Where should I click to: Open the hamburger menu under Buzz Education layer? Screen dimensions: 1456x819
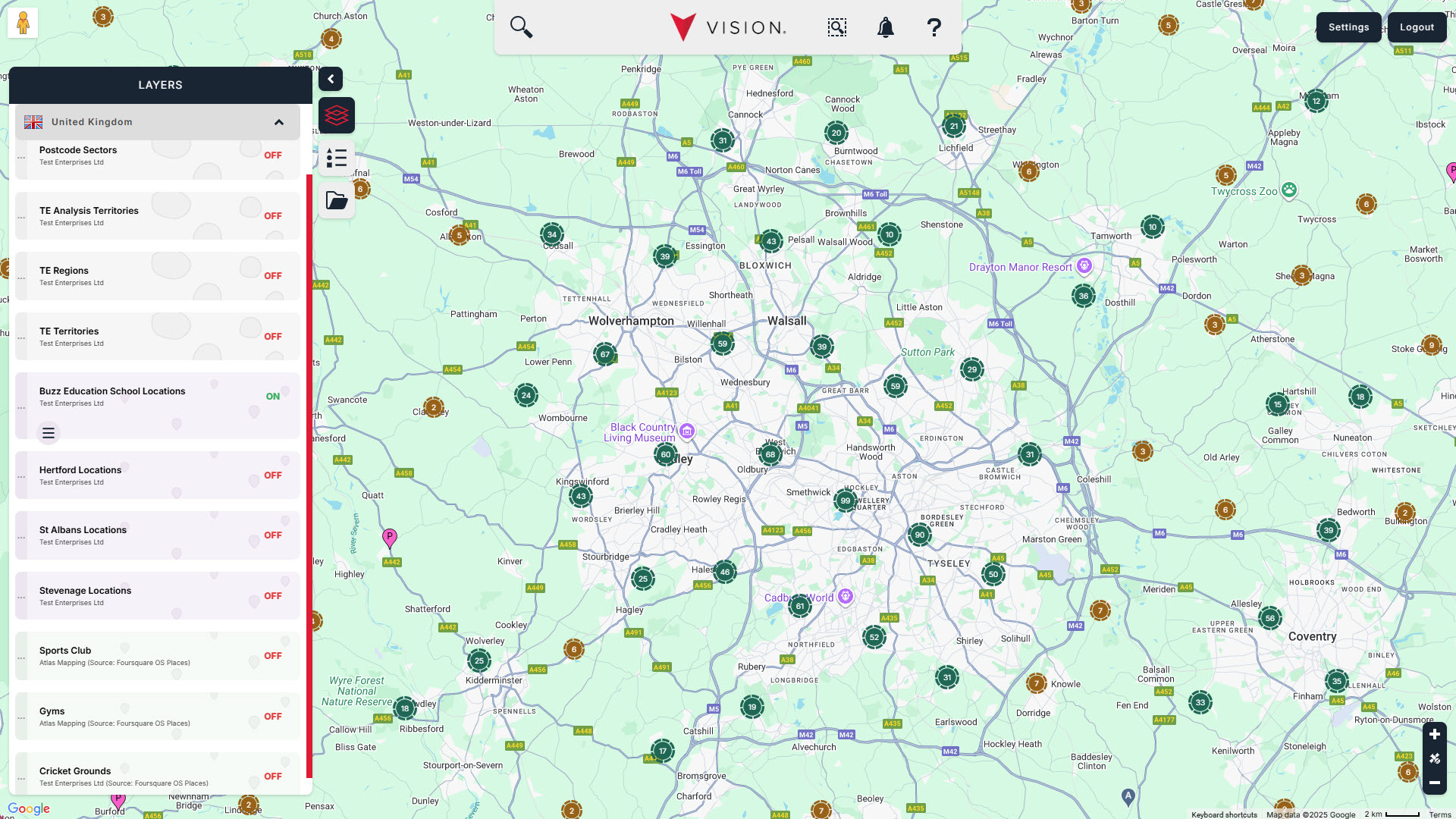[x=48, y=432]
